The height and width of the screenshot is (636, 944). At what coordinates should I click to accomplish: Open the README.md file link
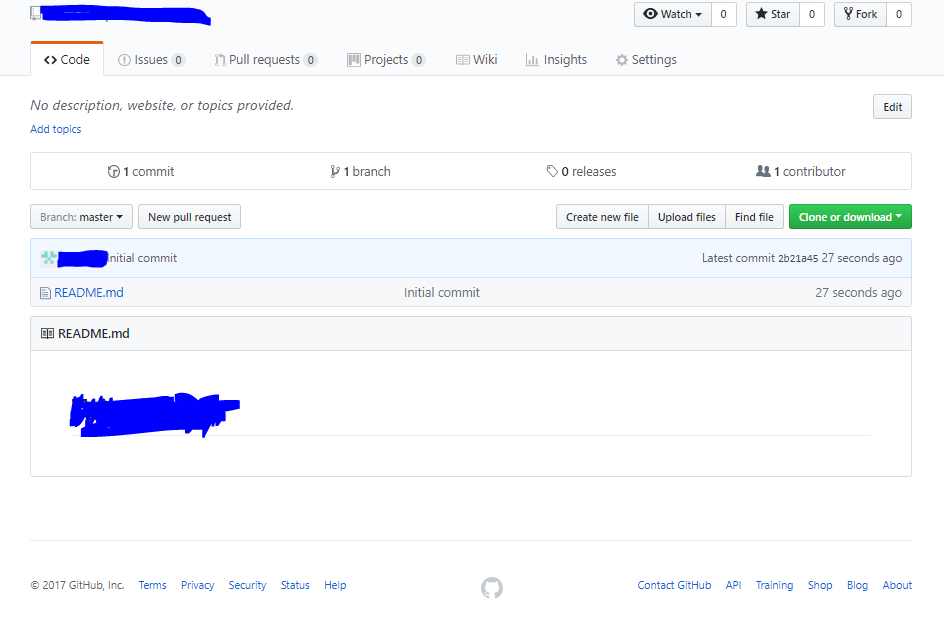[x=88, y=293]
